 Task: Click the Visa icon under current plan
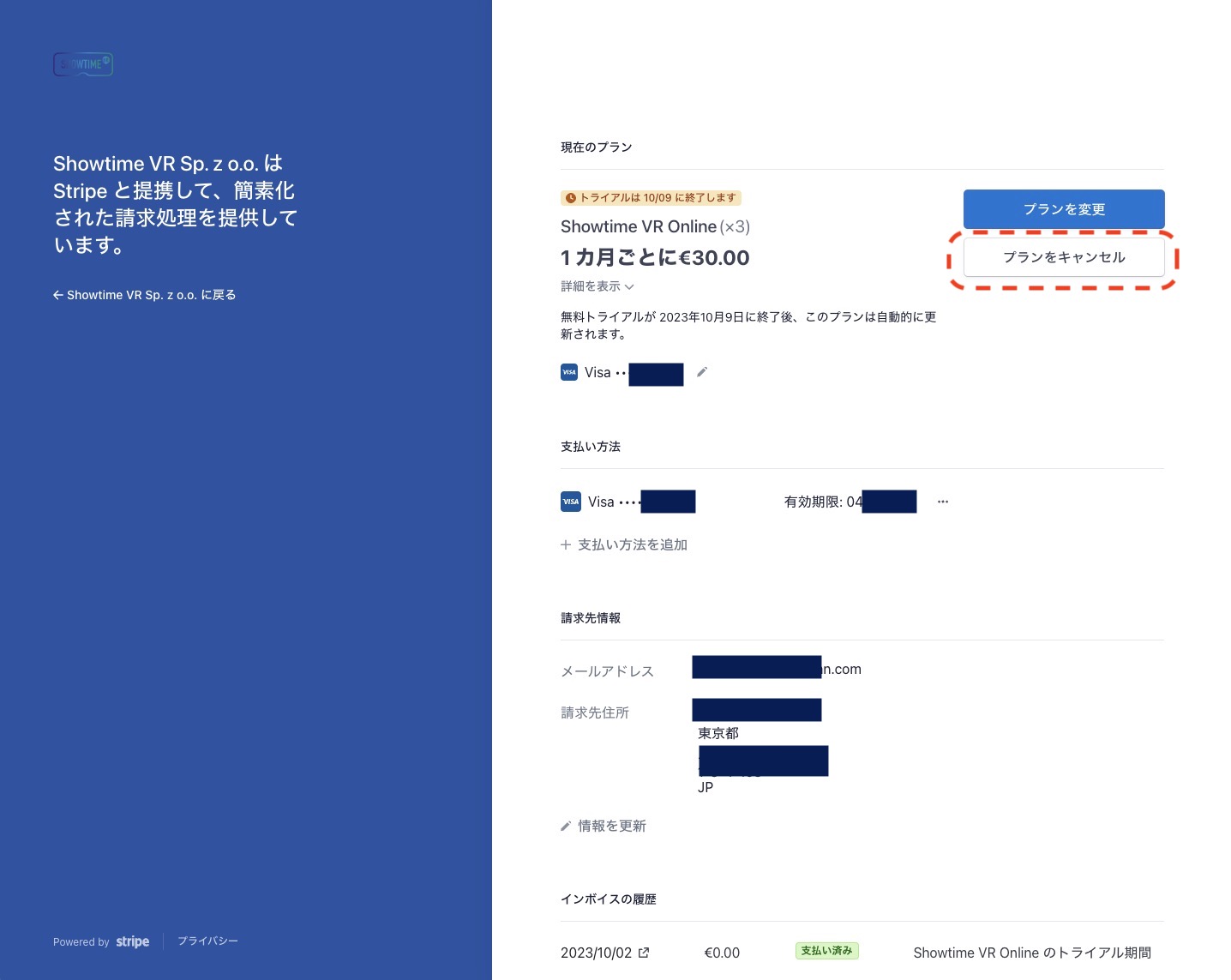tap(569, 372)
